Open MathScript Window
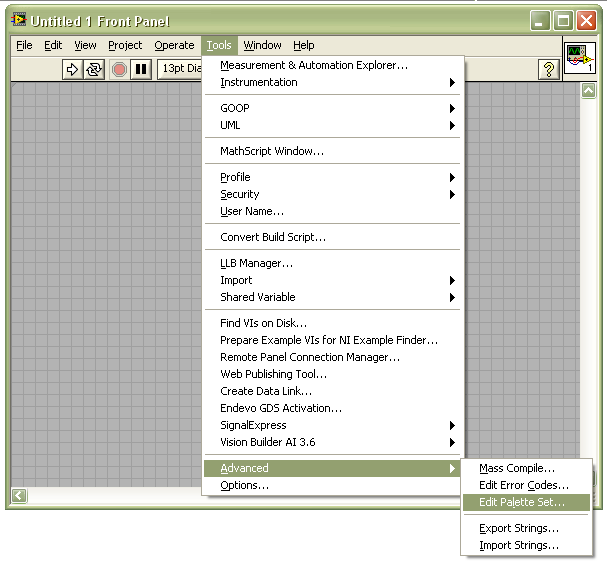Viewport: 609px width, 564px height. [x=332, y=151]
